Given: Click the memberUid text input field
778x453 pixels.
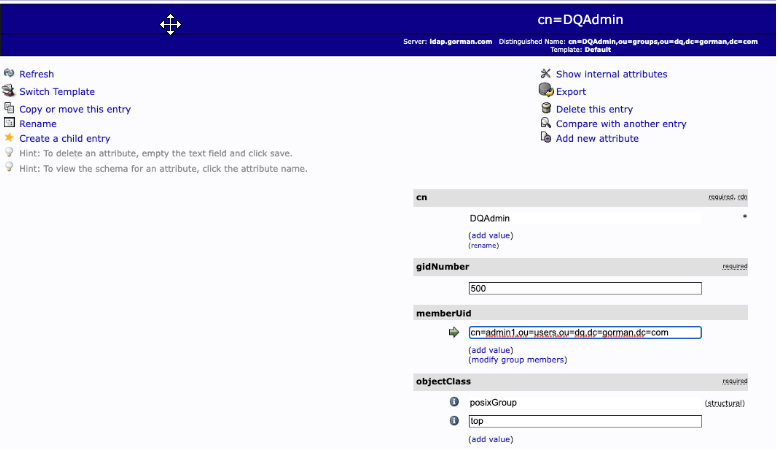Looking at the screenshot, I should coord(585,333).
